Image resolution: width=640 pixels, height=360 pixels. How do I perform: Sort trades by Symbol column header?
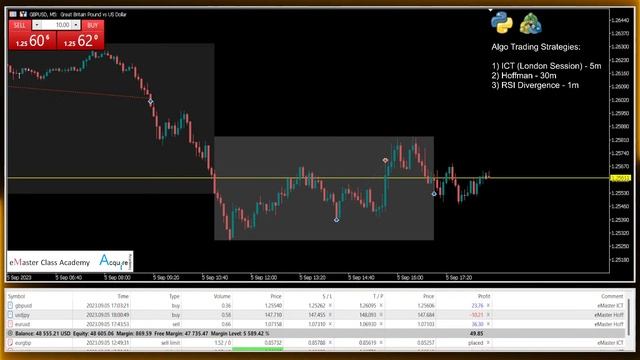[17, 296]
